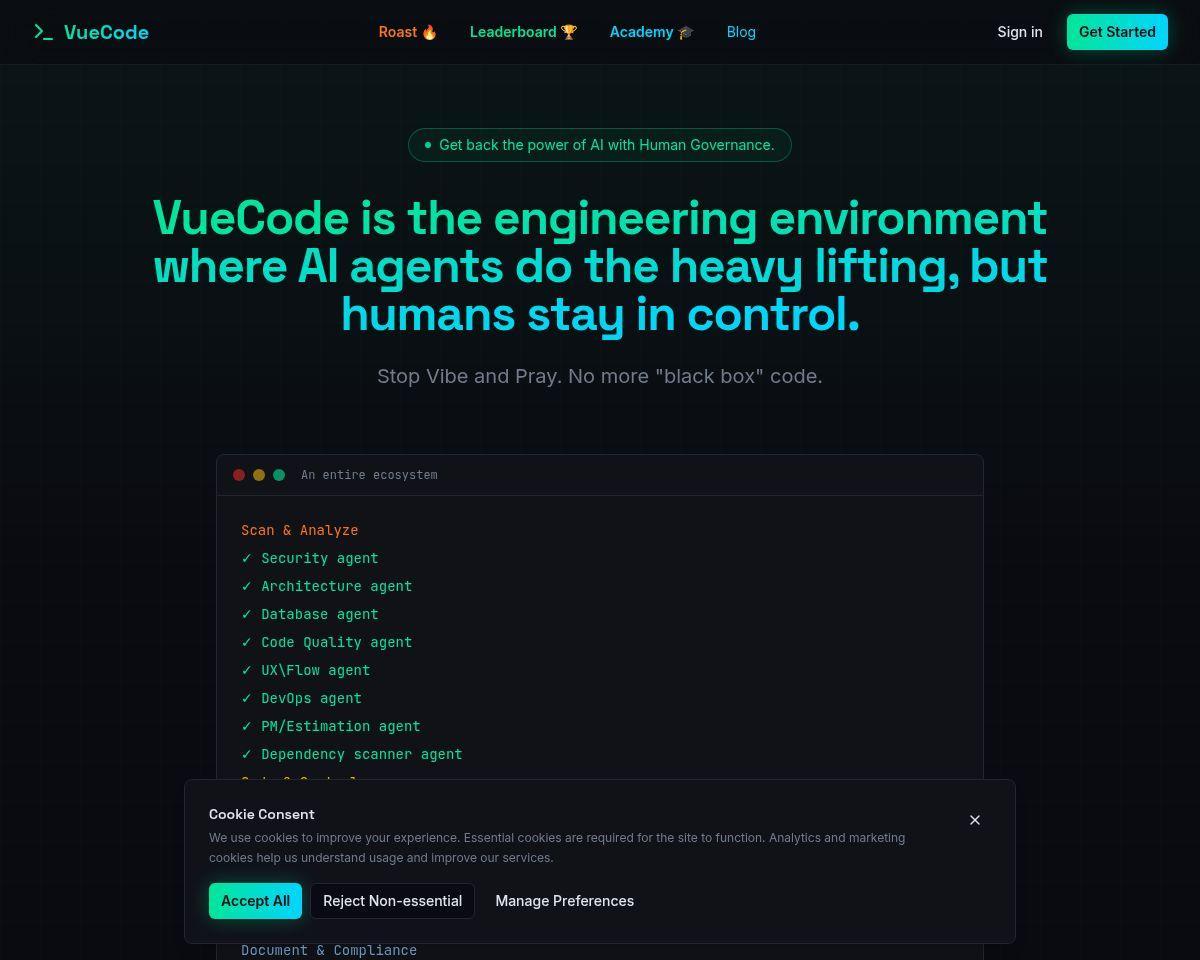Viewport: 1200px width, 960px height.
Task: Click the Sign in link
Action: click(1020, 32)
